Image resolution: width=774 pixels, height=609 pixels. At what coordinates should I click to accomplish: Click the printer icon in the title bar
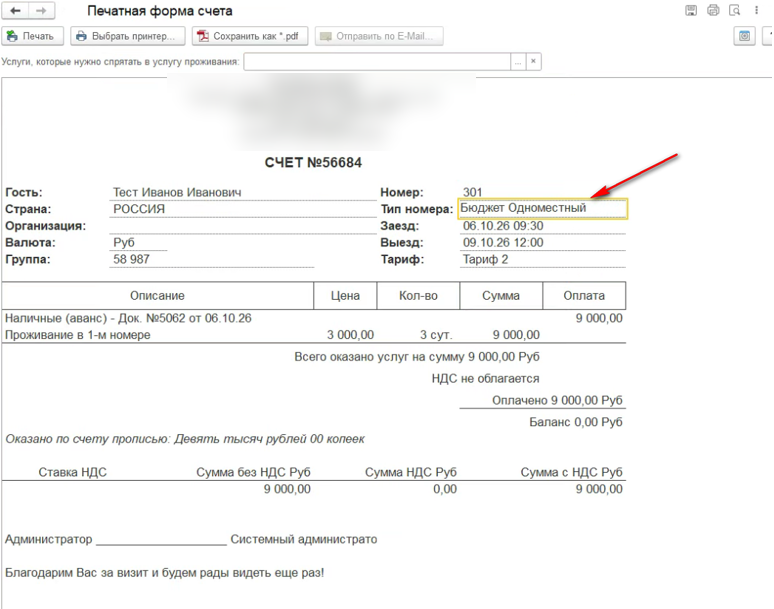pyautogui.click(x=713, y=10)
